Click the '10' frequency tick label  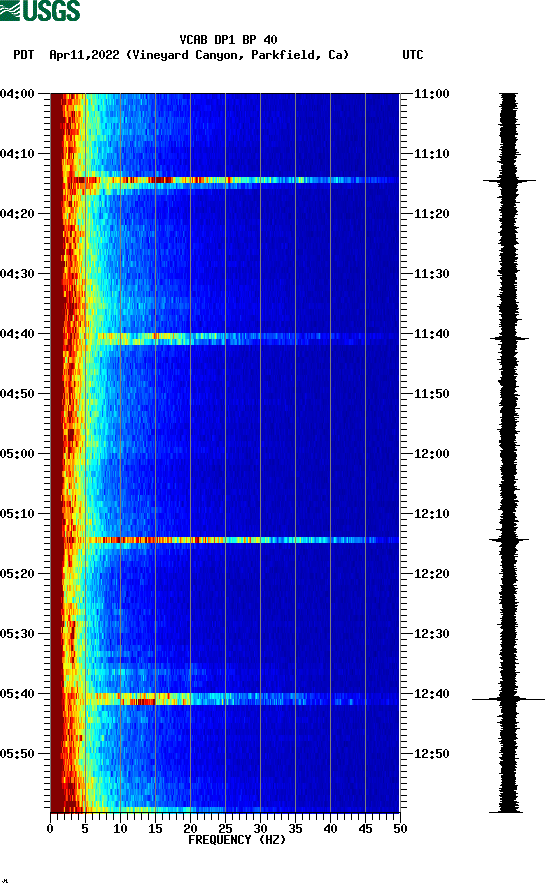pos(120,829)
